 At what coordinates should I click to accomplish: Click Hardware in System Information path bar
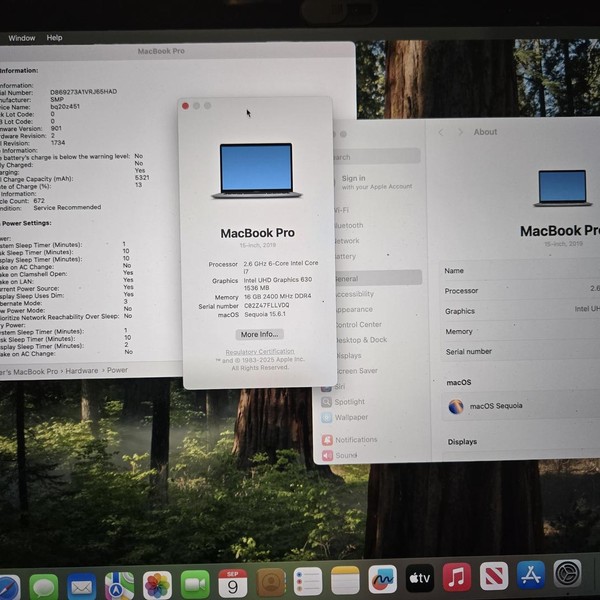tap(82, 371)
